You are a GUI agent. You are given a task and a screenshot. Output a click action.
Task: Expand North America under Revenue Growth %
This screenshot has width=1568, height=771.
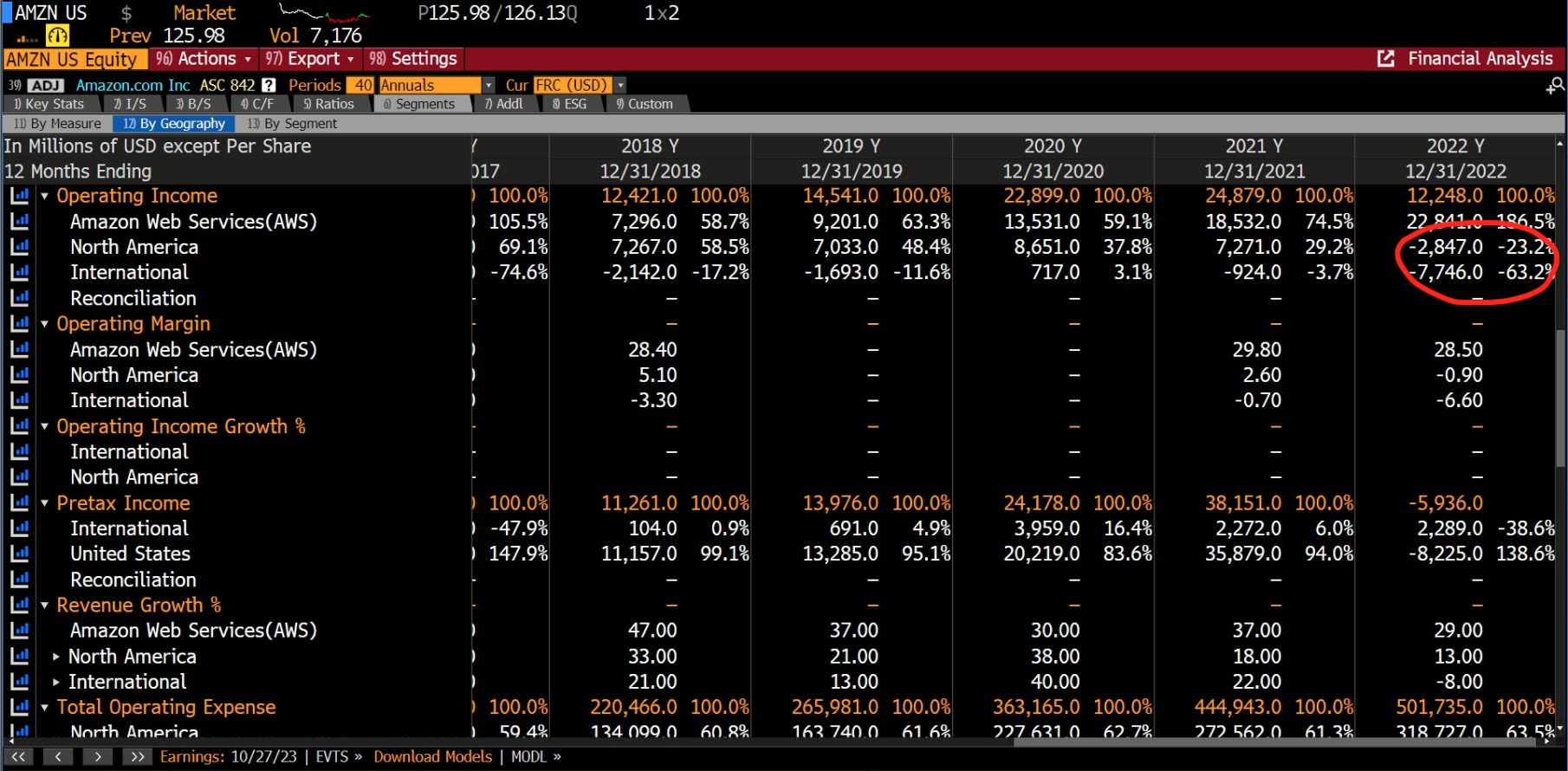(56, 657)
